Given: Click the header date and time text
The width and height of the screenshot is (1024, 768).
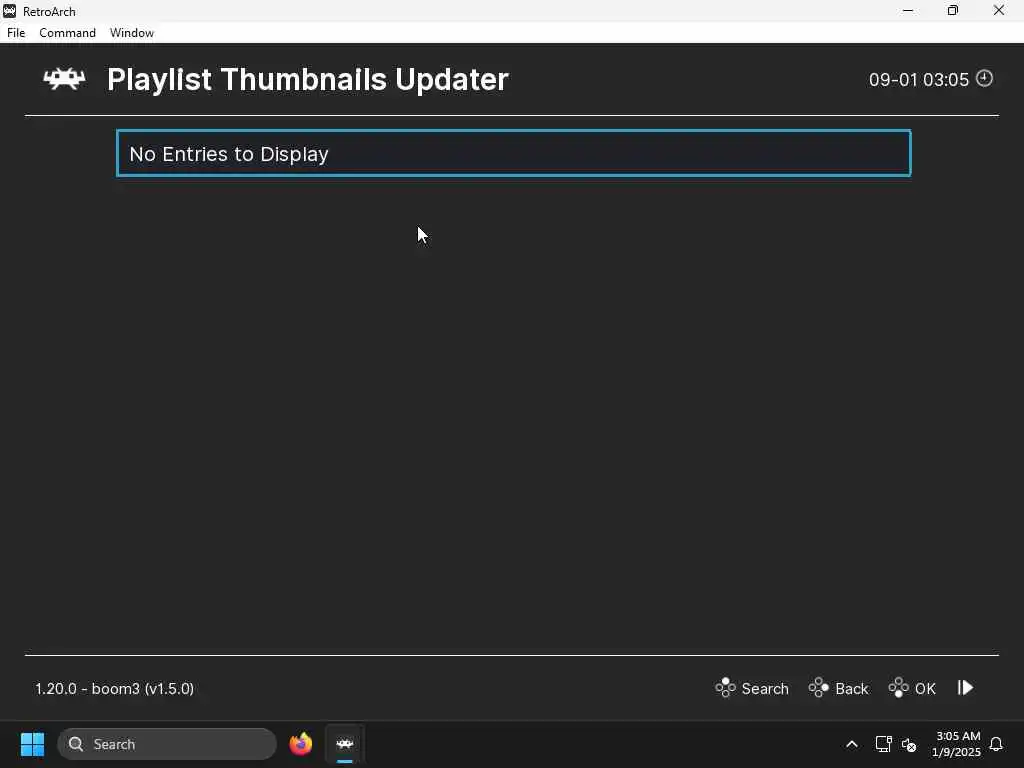Looking at the screenshot, I should pos(919,80).
